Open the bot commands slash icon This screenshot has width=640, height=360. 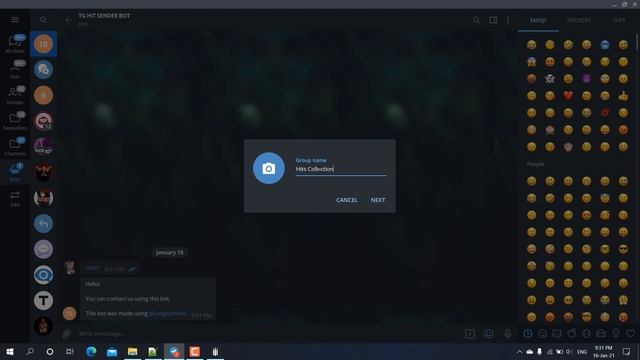pos(470,334)
